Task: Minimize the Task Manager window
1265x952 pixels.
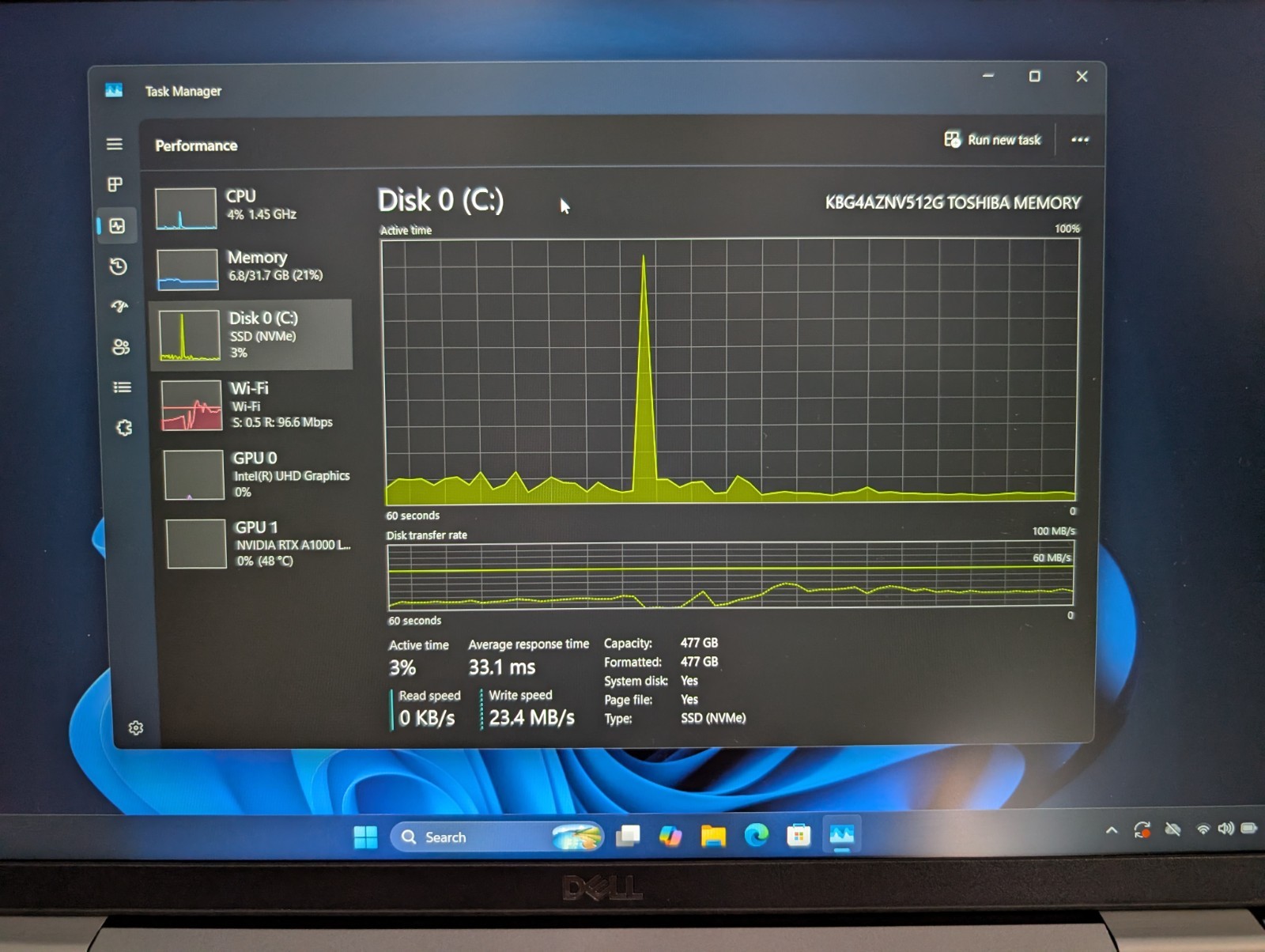Action: click(x=988, y=76)
